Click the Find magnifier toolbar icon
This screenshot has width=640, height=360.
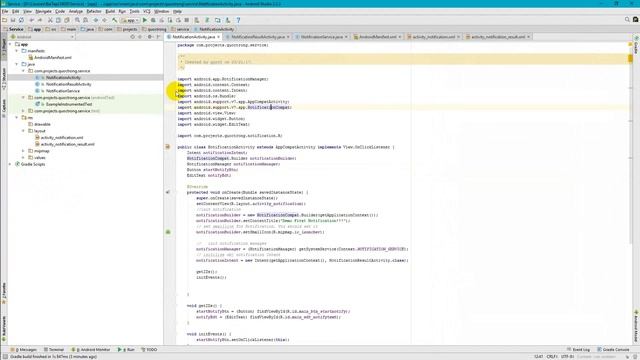[x=77, y=20]
